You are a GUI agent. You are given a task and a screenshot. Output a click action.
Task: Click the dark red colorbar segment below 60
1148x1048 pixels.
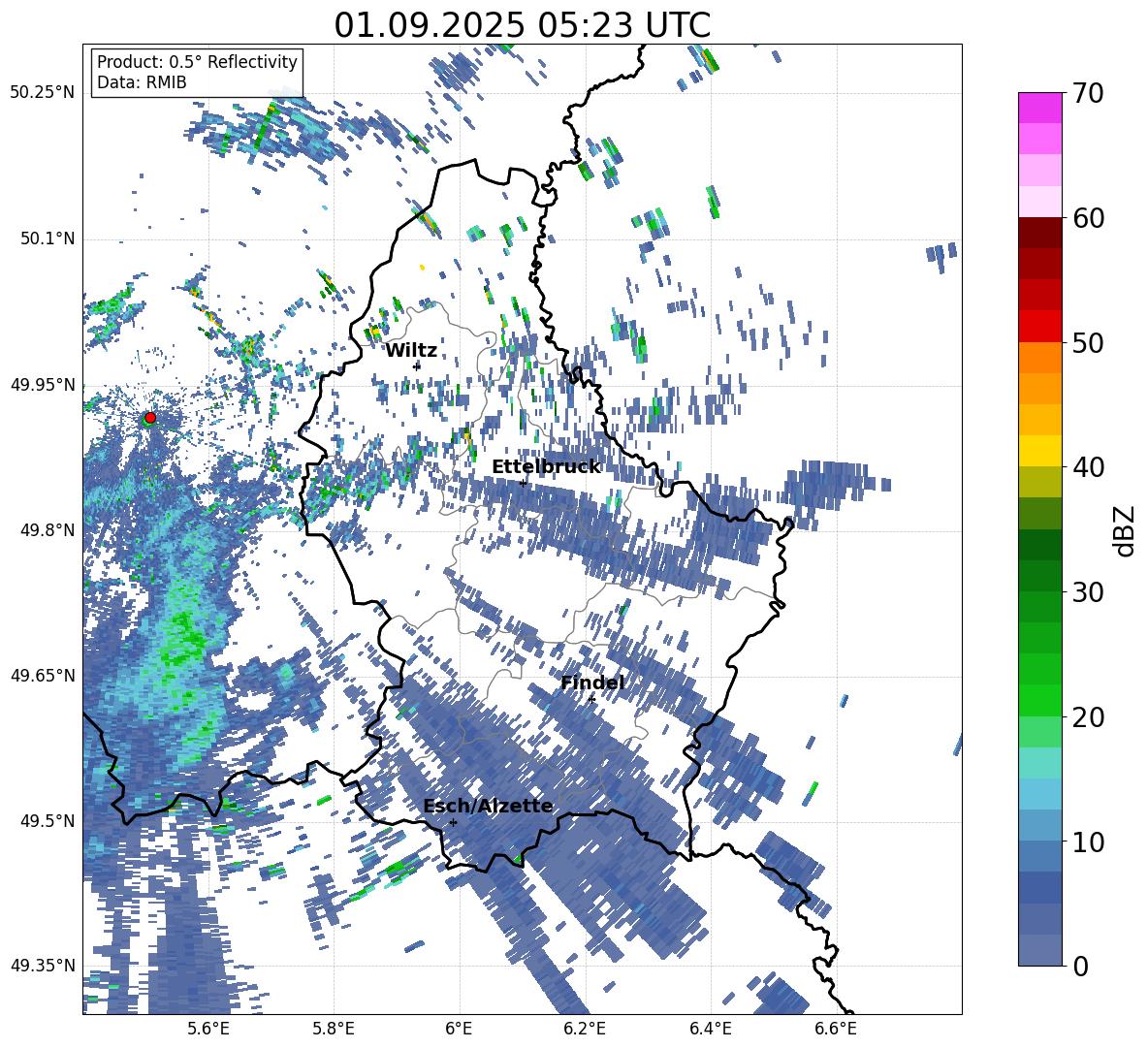1039,233
